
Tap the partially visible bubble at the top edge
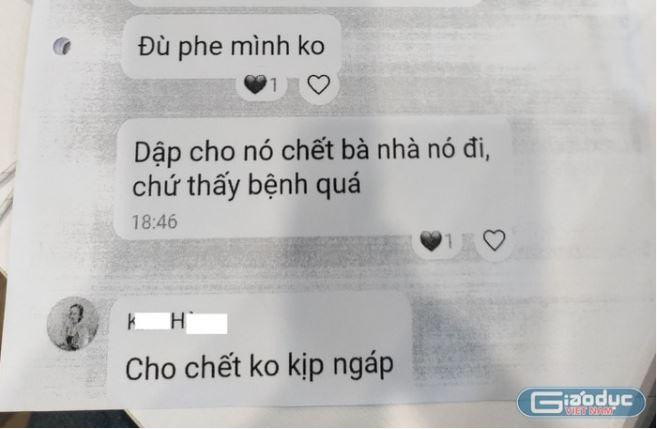coord(304,3)
